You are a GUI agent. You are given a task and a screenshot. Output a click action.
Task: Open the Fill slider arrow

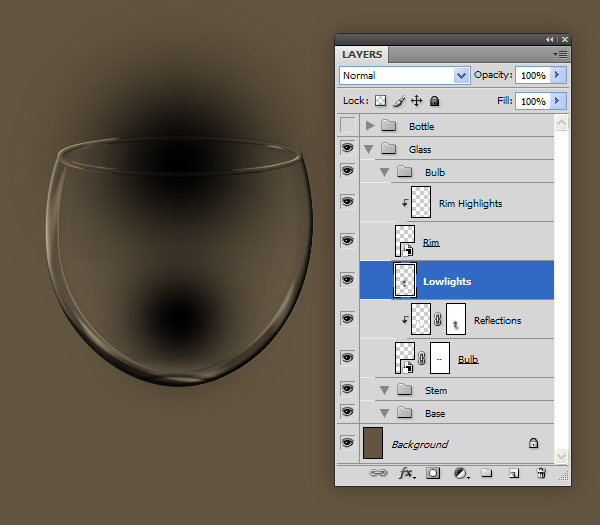(558, 101)
